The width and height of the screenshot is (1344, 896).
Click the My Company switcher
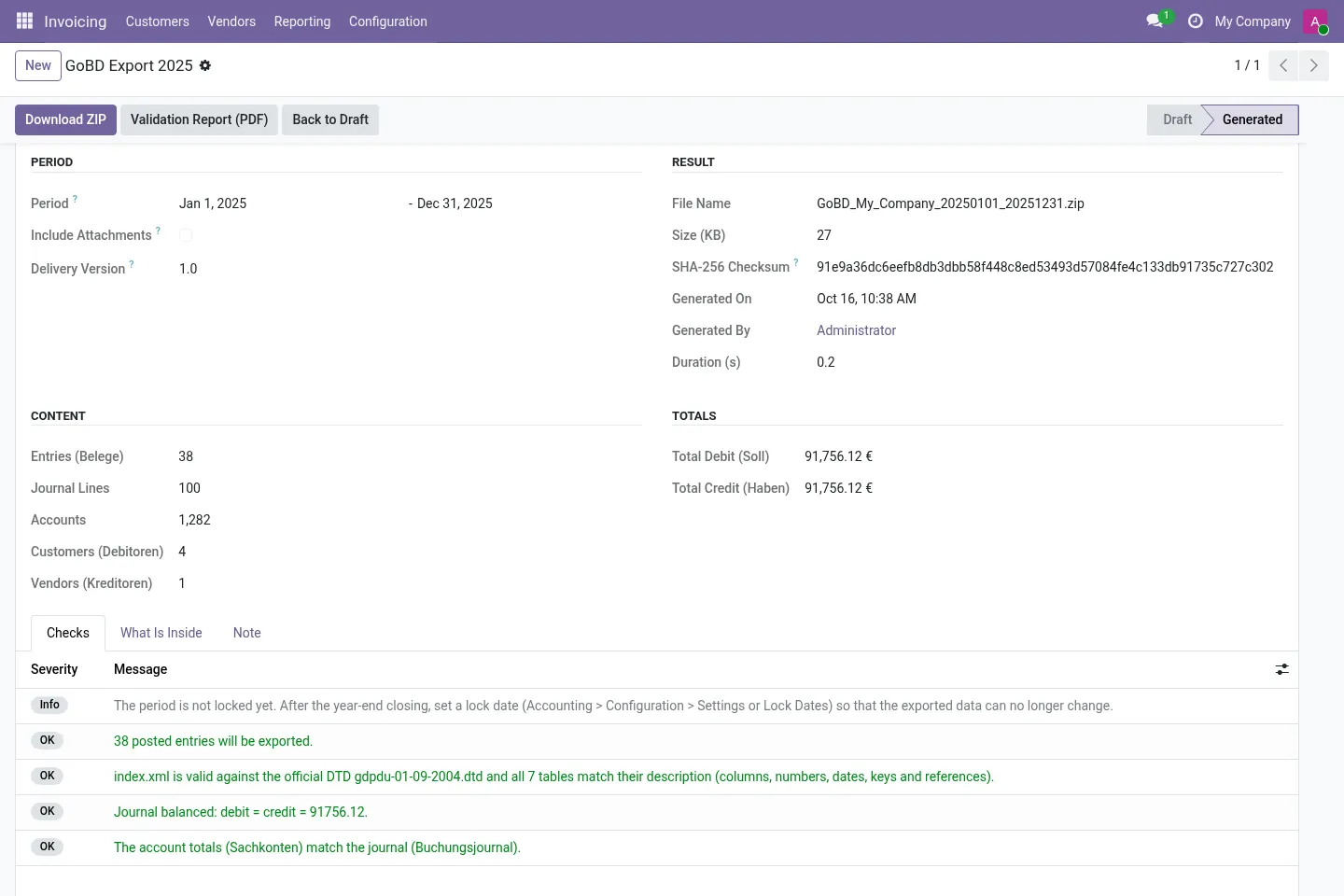(1253, 21)
